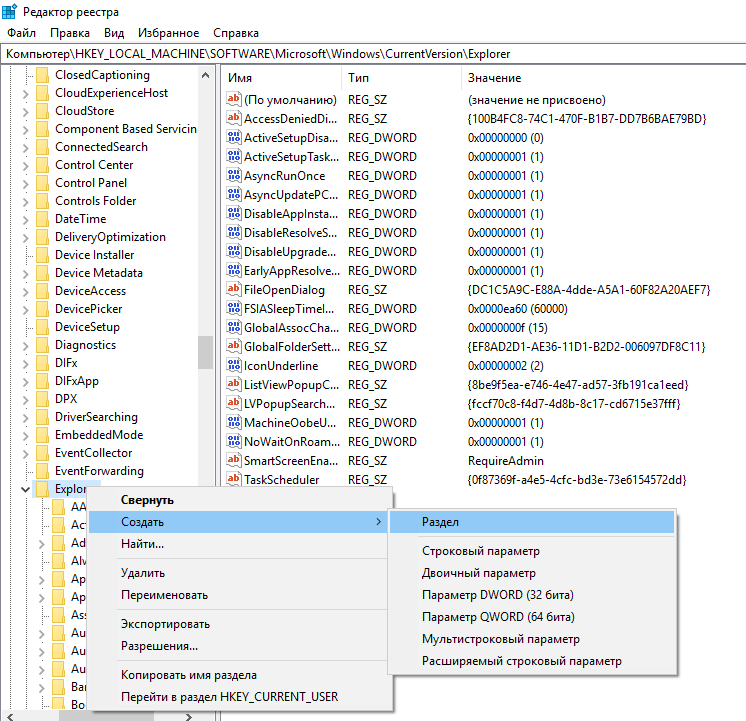Click the DWORD icon of MachineOobeU... value

(233, 423)
